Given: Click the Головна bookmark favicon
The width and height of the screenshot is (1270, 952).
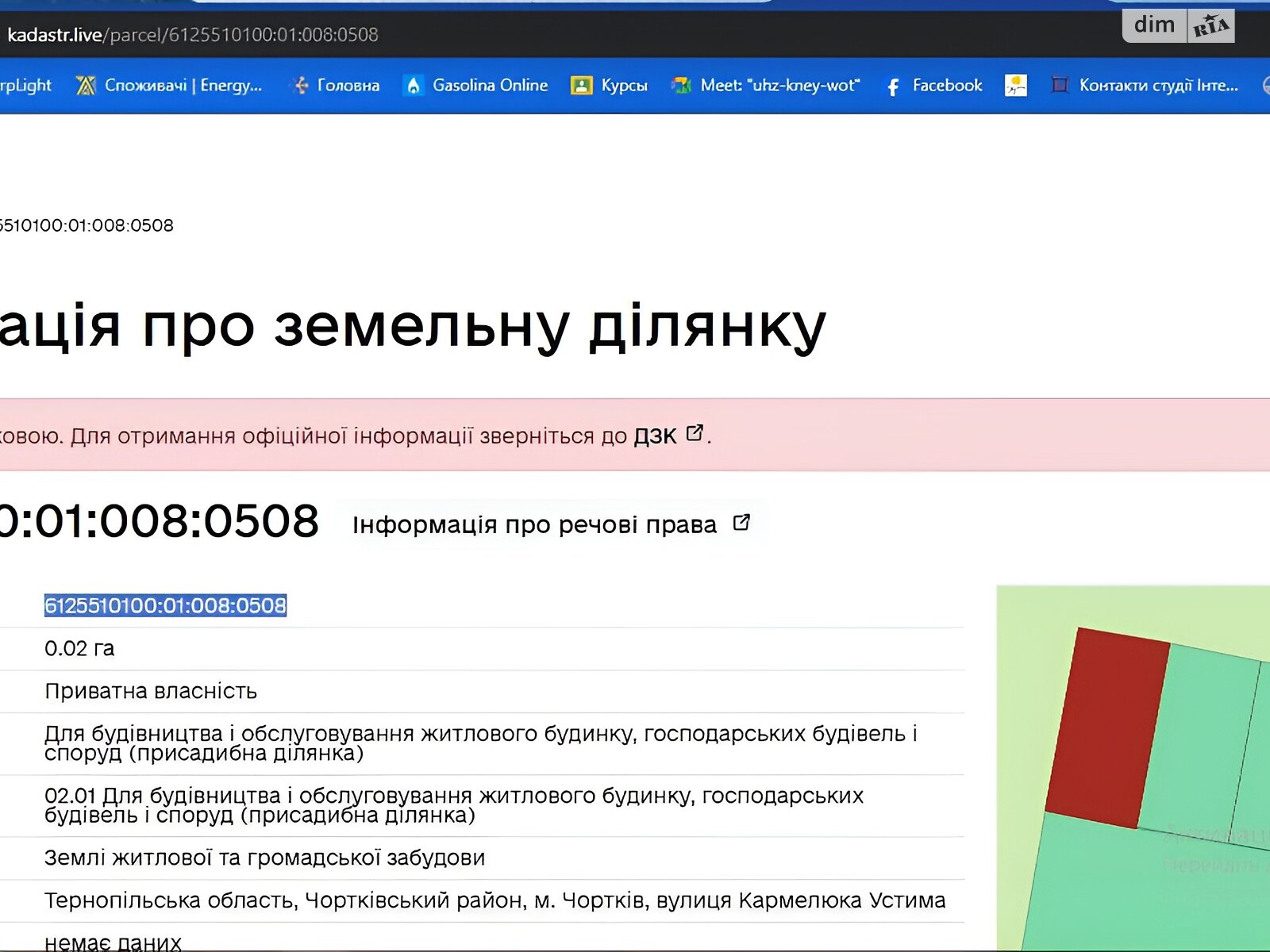Looking at the screenshot, I should click(x=300, y=86).
